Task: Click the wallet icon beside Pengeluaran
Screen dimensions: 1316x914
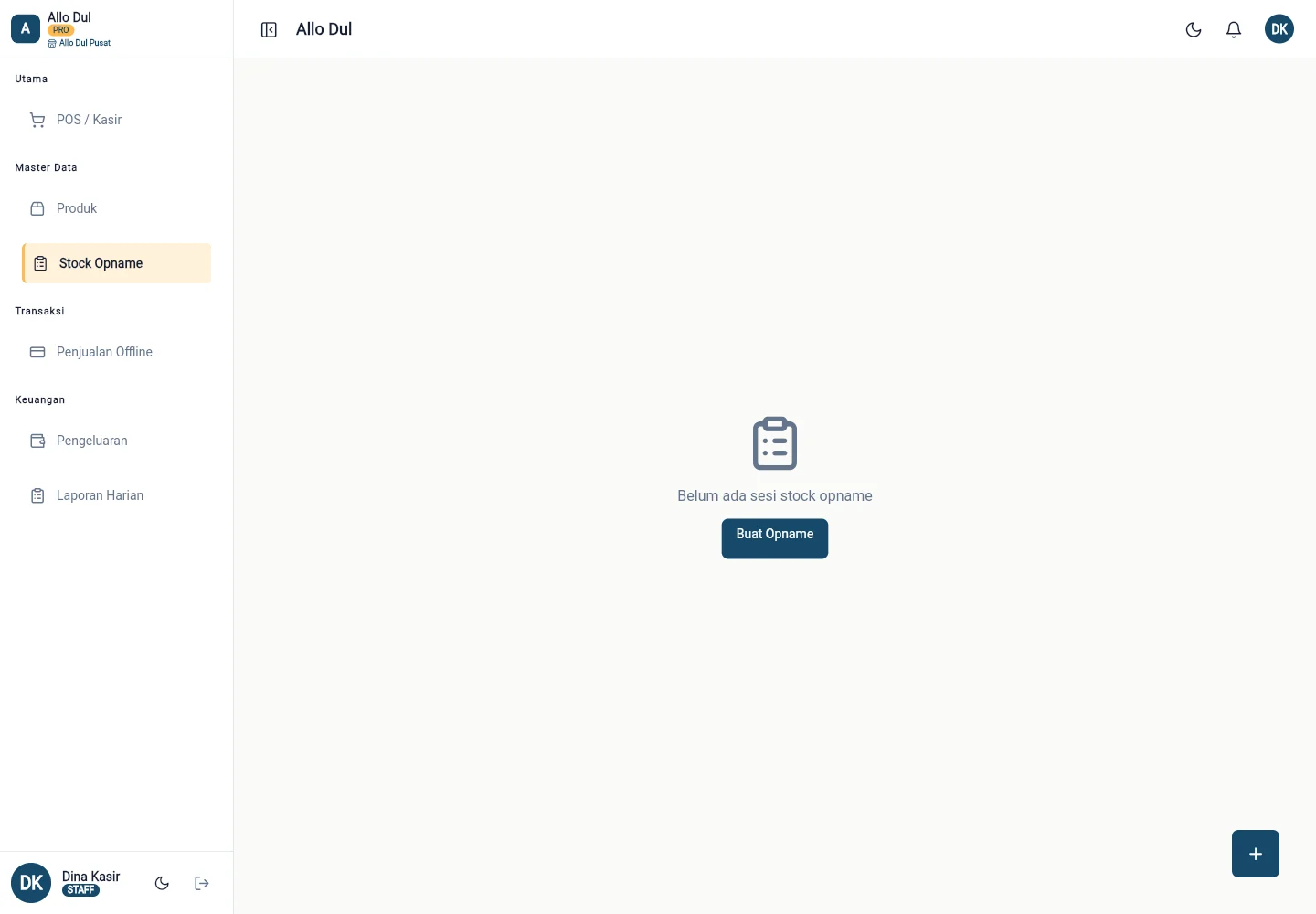Action: (37, 441)
